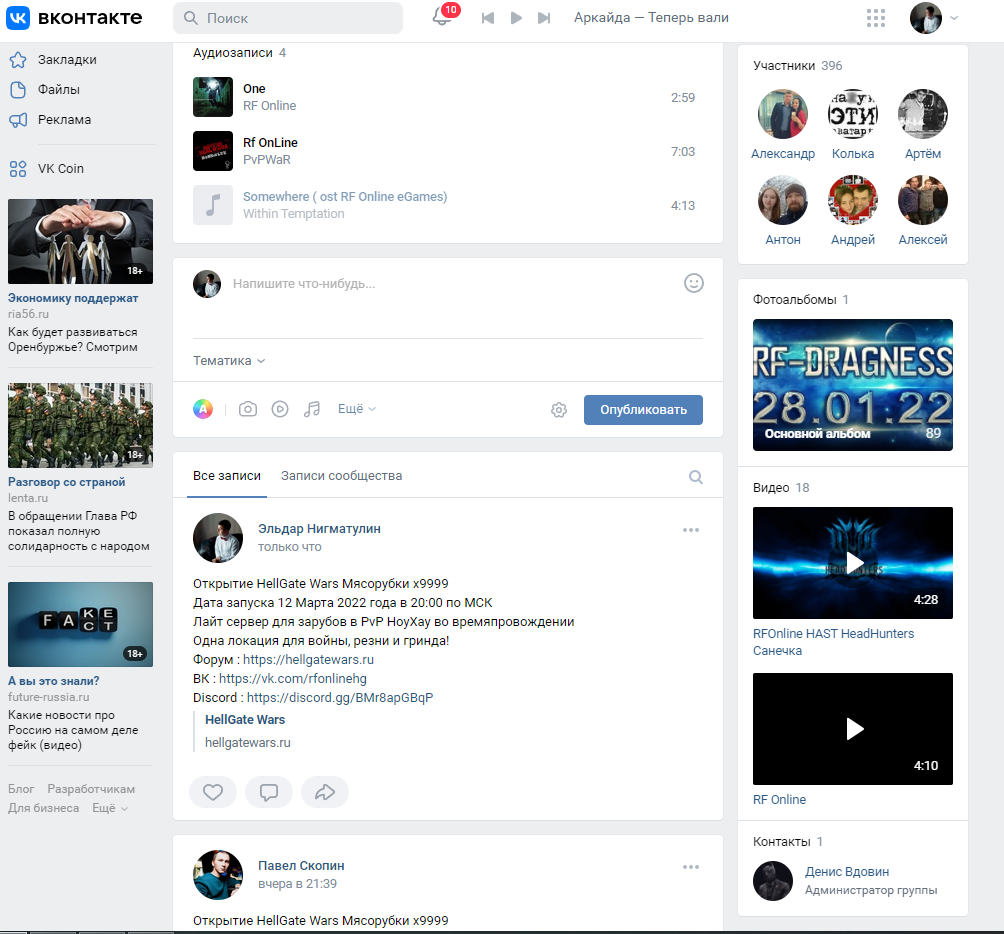Viewport: 1004px width, 934px height.
Task: Open post settings gear icon
Action: pos(559,410)
